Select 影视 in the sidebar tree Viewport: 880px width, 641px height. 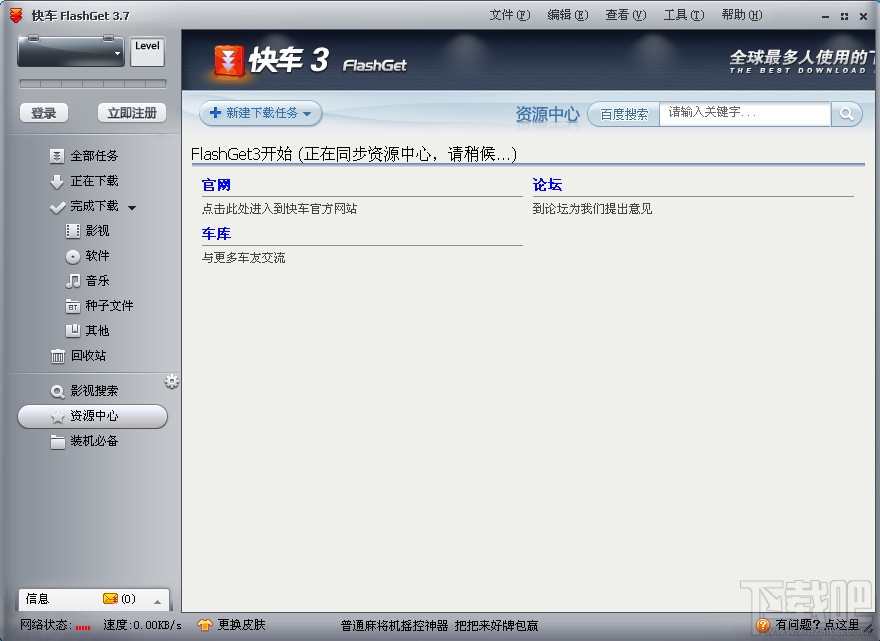point(97,231)
